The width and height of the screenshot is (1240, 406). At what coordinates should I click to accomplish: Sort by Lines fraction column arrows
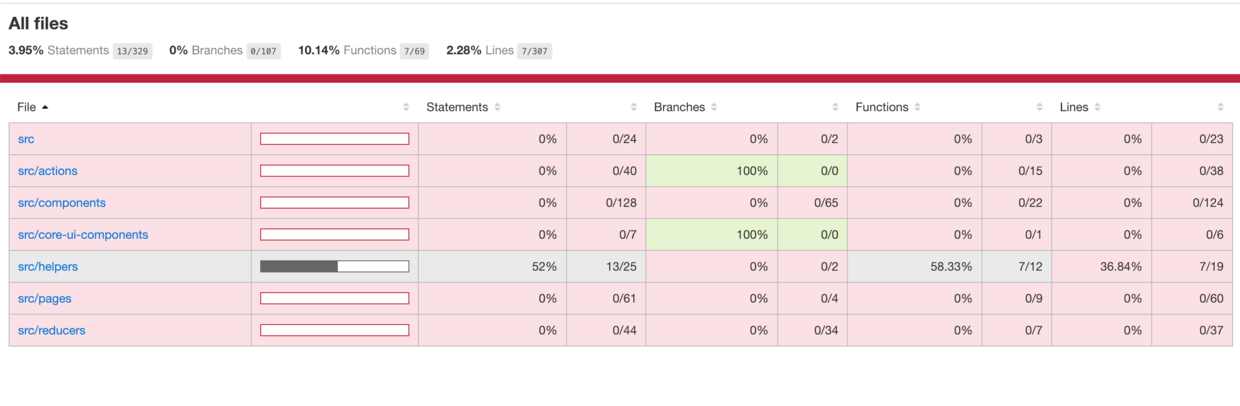click(1220, 107)
